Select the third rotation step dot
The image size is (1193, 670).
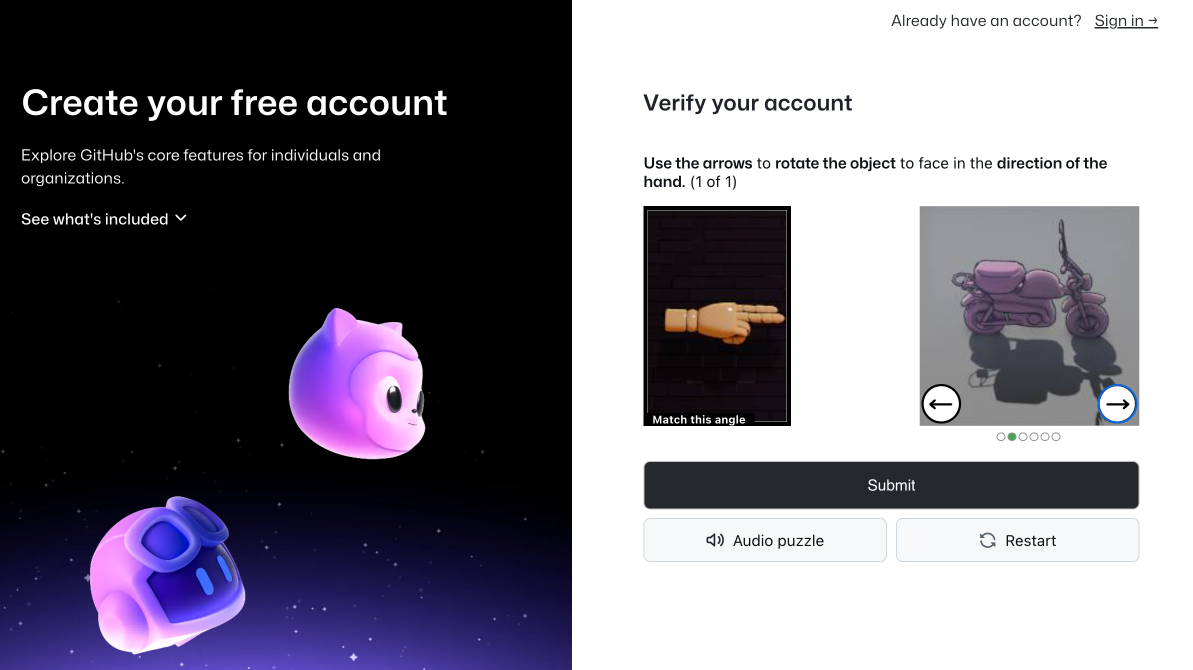1023,437
